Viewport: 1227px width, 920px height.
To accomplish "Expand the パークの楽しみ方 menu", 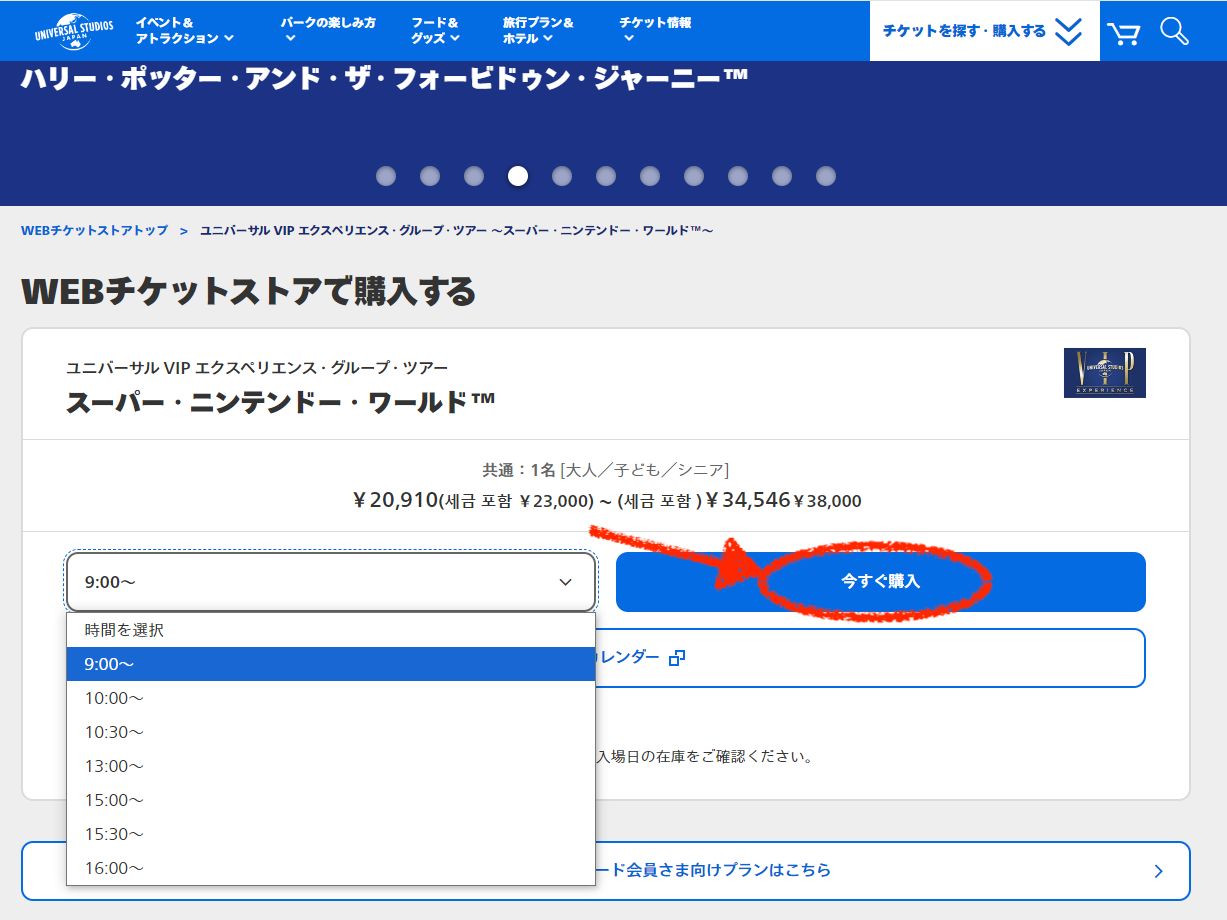I will (x=328, y=30).
